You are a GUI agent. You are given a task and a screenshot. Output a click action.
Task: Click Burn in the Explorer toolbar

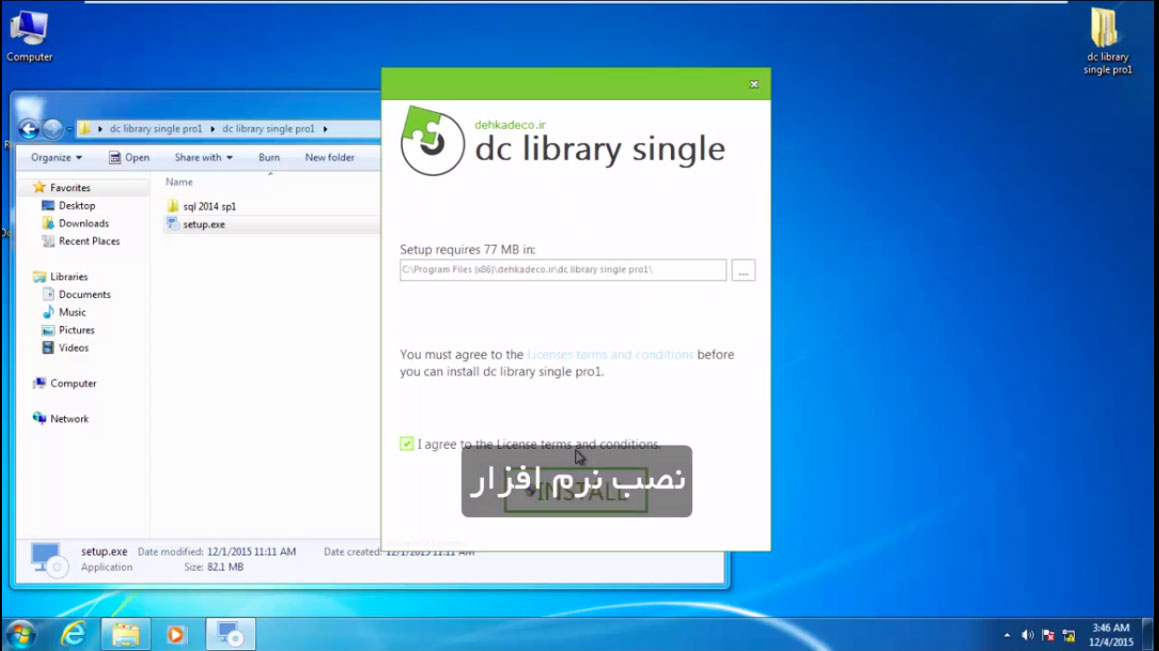click(269, 157)
